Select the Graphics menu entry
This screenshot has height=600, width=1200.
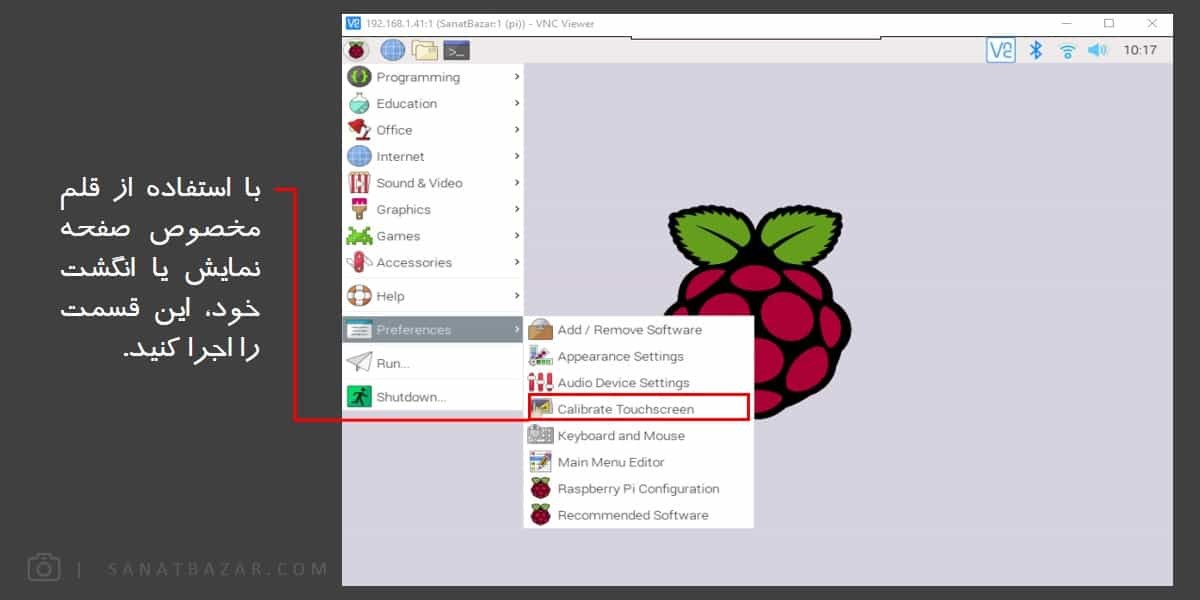[x=433, y=210]
